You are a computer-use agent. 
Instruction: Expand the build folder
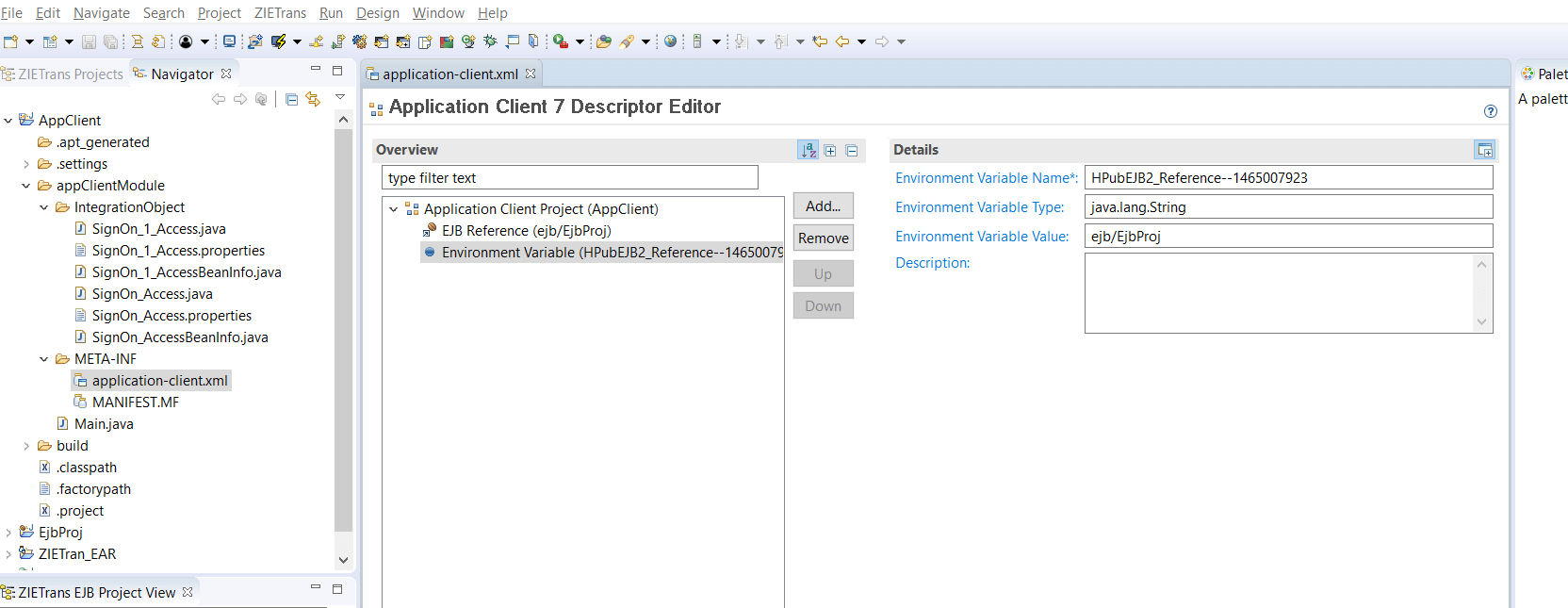(x=26, y=446)
